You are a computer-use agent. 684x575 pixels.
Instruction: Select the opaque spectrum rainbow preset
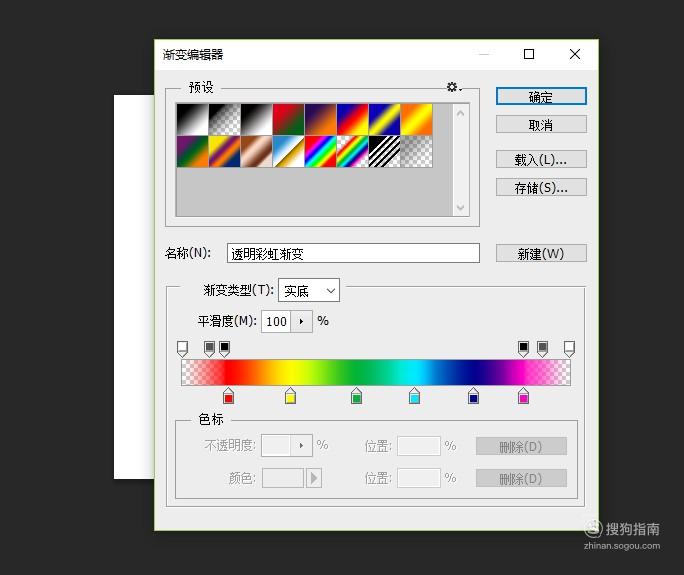(x=321, y=151)
